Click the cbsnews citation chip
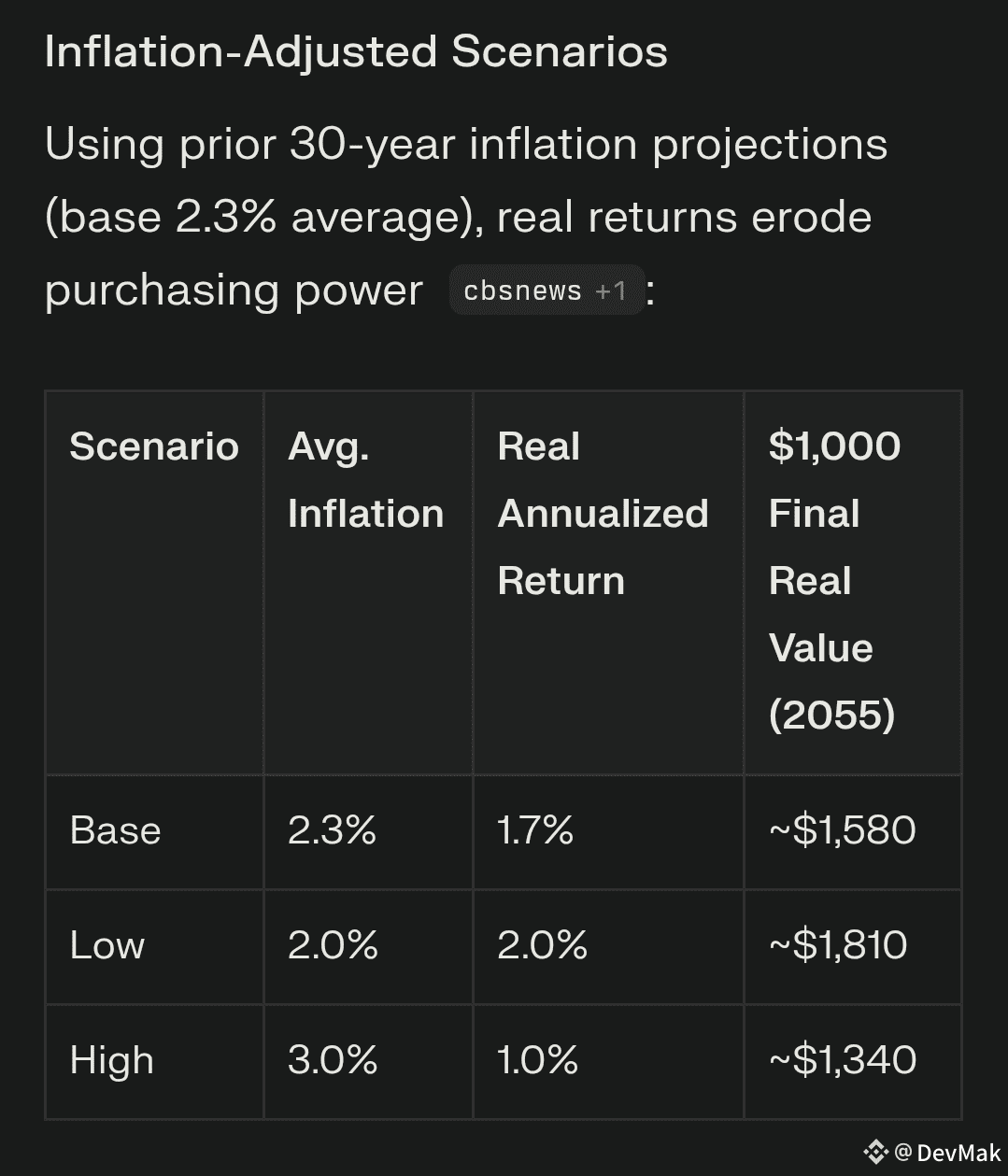The height and width of the screenshot is (1176, 1008). click(546, 290)
